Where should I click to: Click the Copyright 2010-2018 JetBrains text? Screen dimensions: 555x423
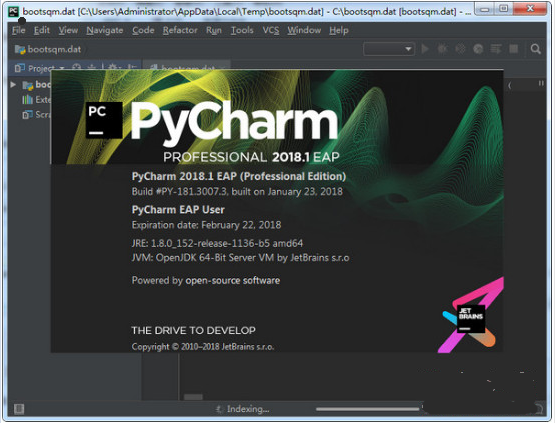[203, 347]
